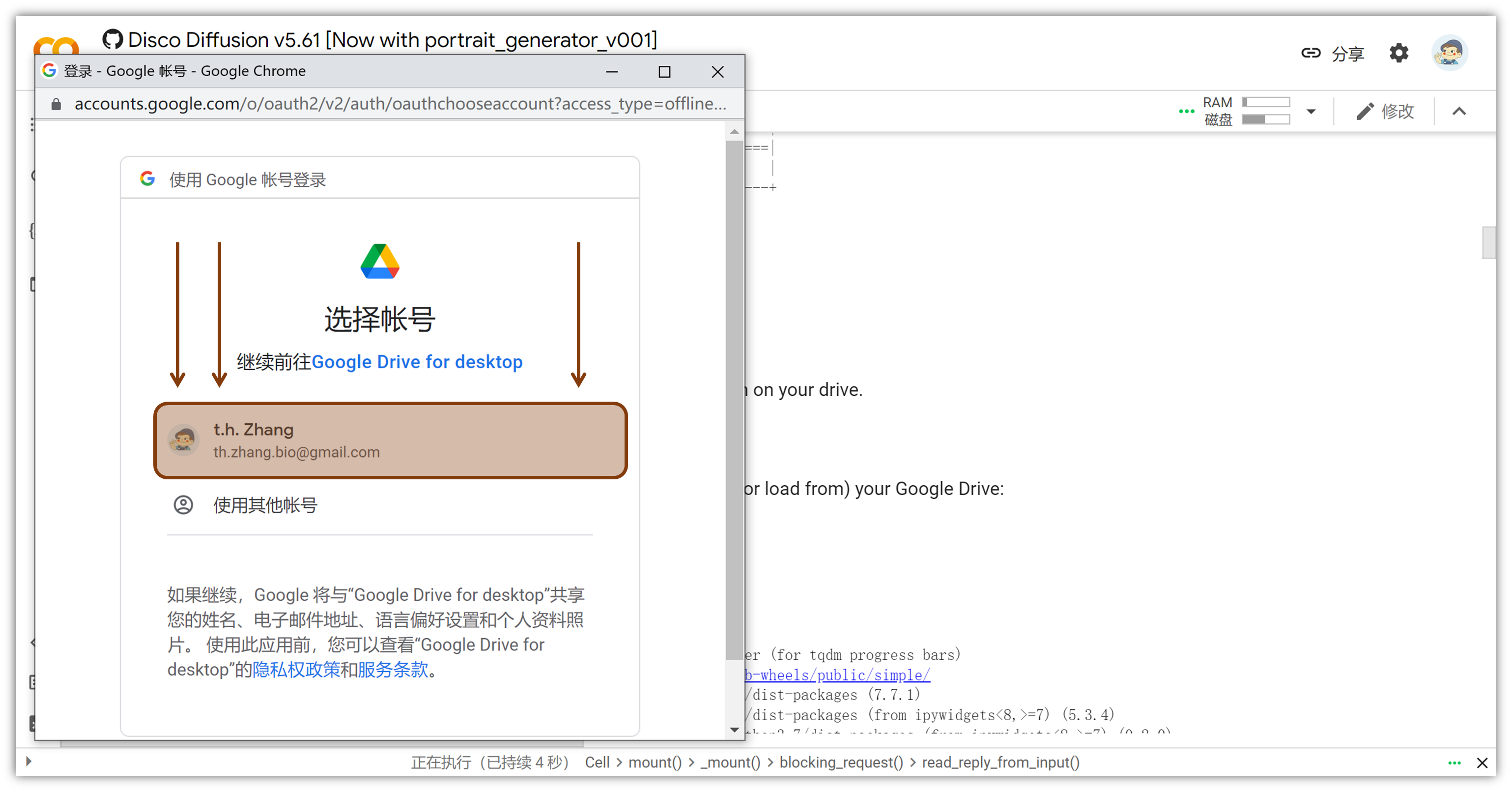Viewport: 1512px width, 792px height.
Task: Click the person icon beside 使用其他帐号
Action: tap(183, 505)
